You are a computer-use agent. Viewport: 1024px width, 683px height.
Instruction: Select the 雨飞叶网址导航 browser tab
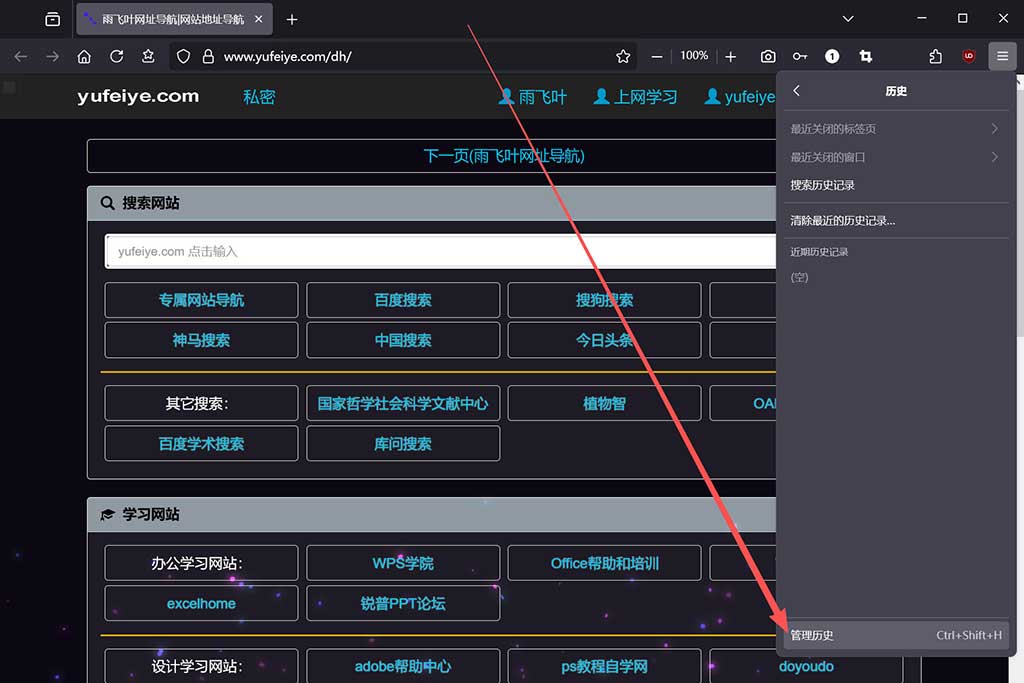tap(175, 20)
